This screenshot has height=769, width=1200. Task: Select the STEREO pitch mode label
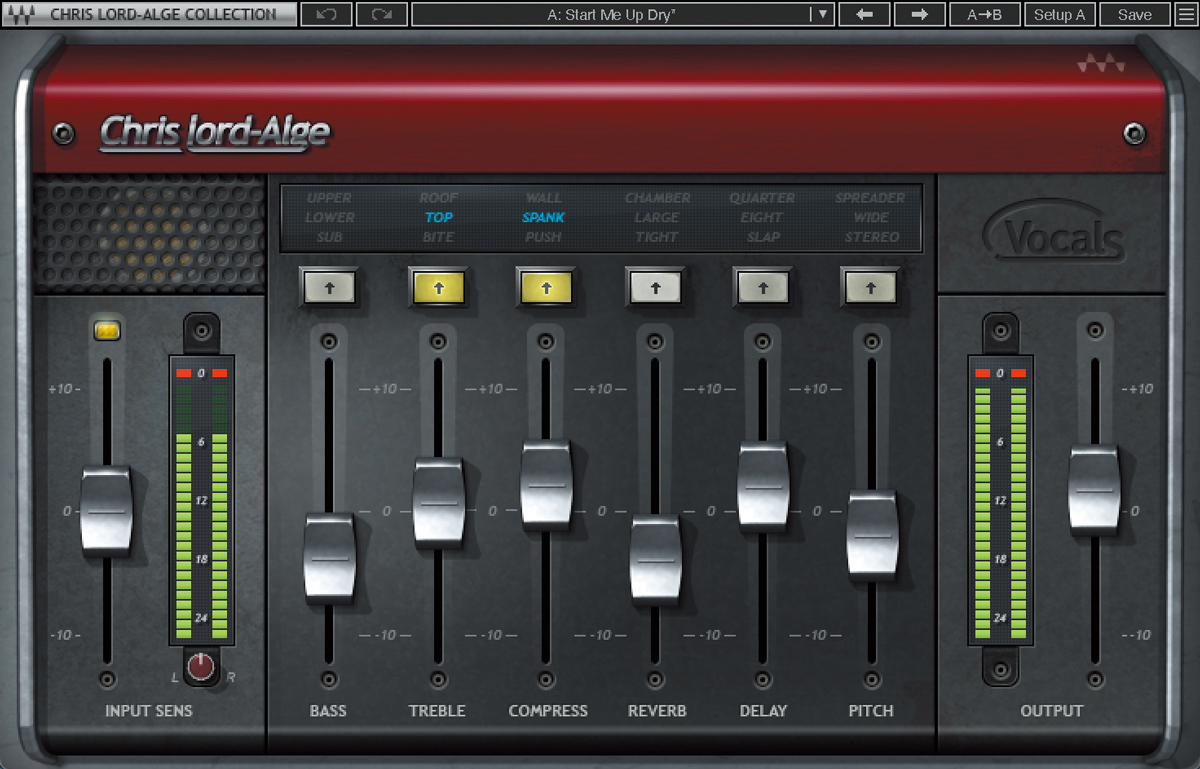pos(870,237)
